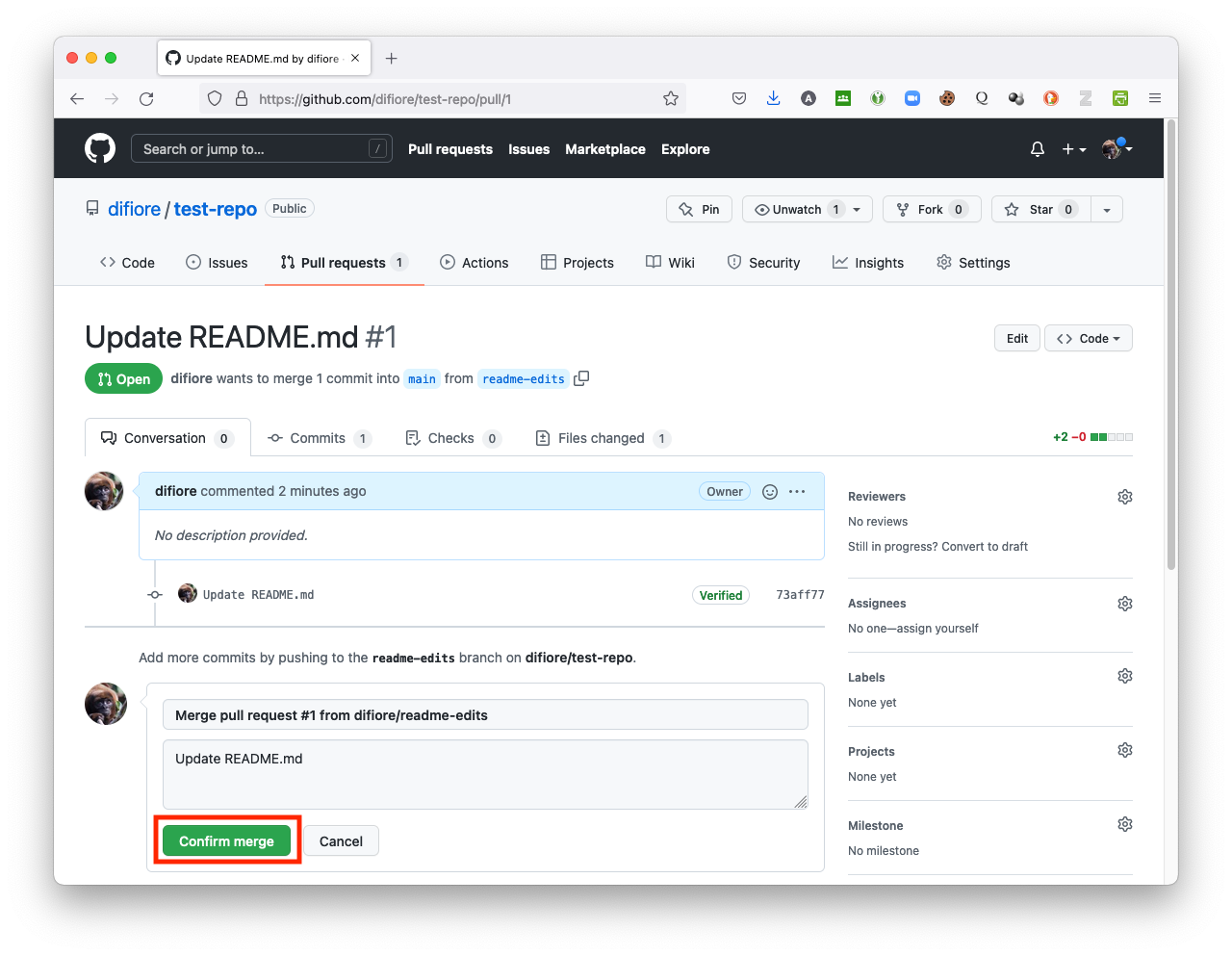Pin the test-repo repository

point(700,209)
